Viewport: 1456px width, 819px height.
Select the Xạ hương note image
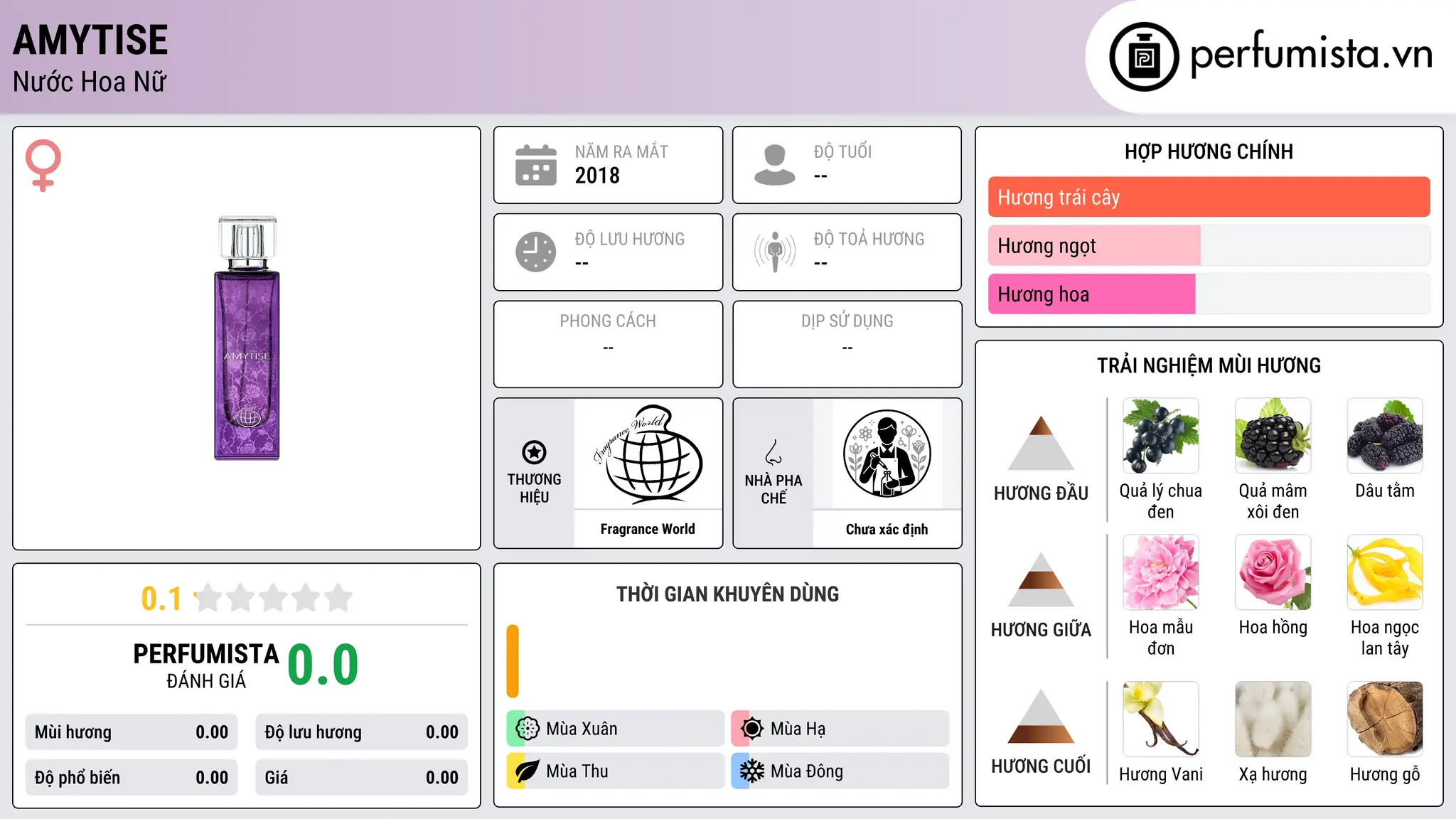point(1273,719)
